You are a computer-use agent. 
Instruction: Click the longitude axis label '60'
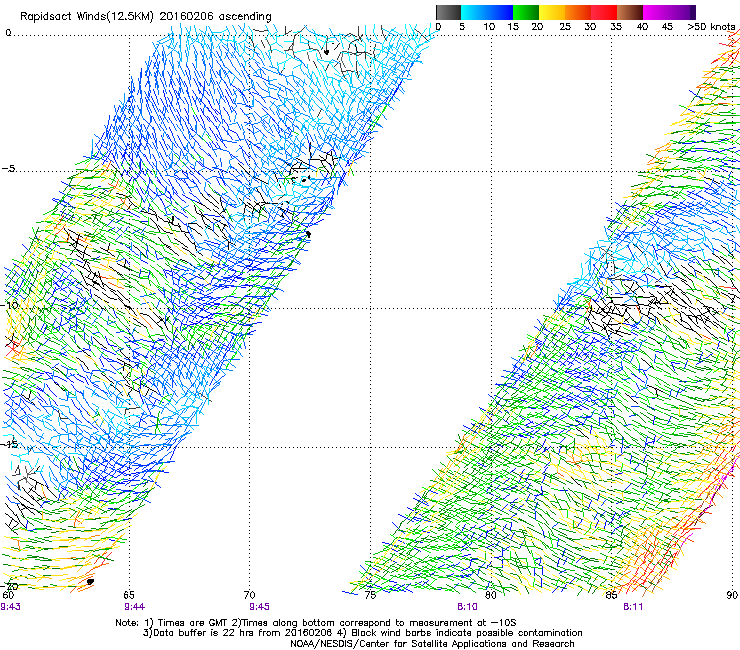coord(8,595)
